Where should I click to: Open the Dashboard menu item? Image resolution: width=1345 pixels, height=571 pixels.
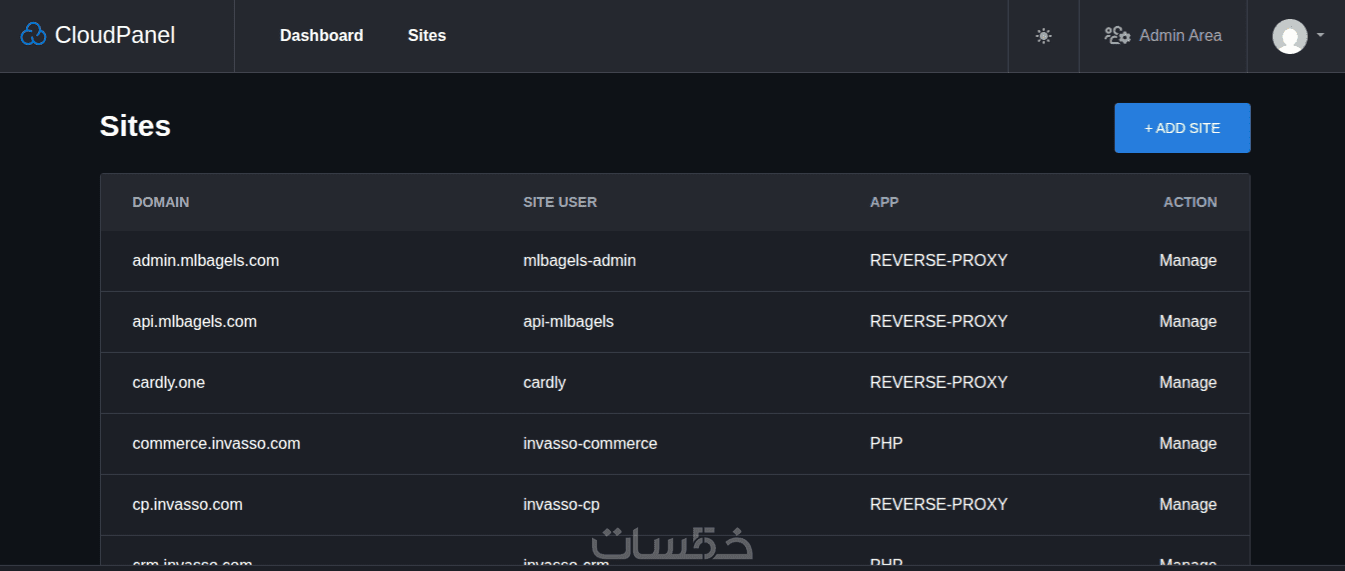(321, 35)
